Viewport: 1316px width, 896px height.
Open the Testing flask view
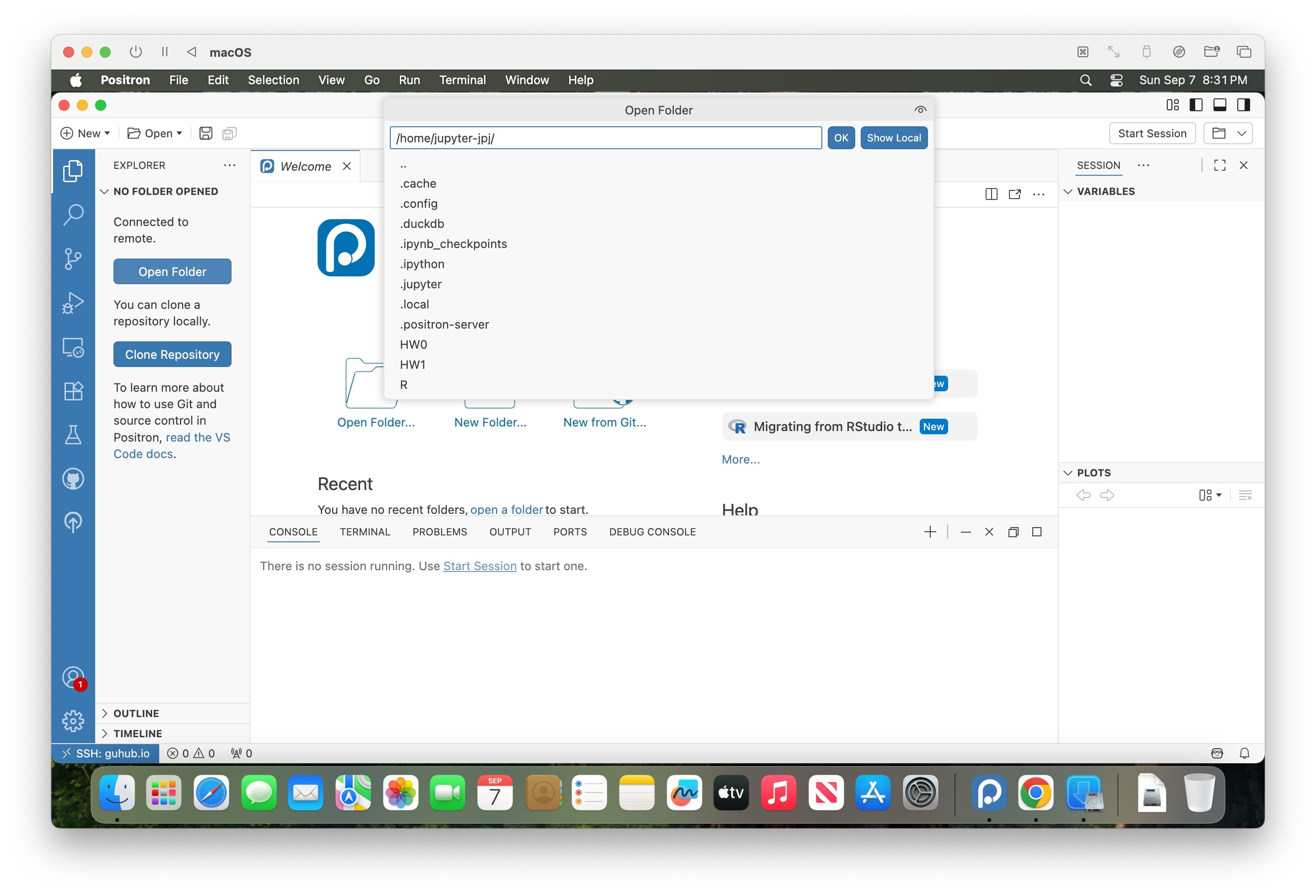click(73, 435)
